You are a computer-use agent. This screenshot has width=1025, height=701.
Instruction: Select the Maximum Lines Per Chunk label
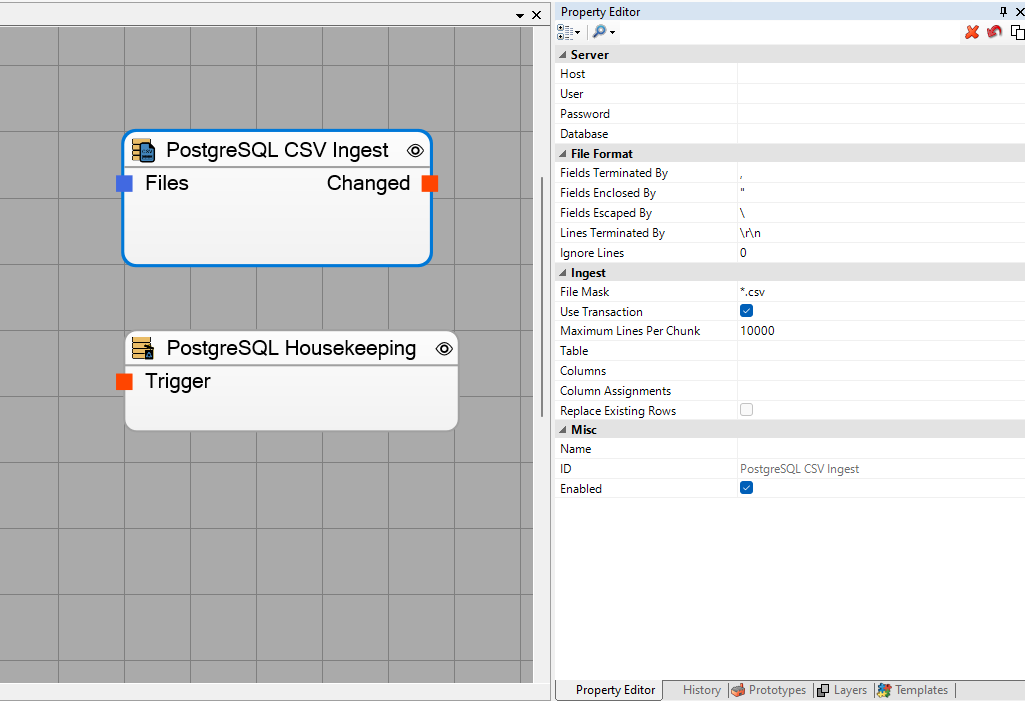(x=630, y=331)
